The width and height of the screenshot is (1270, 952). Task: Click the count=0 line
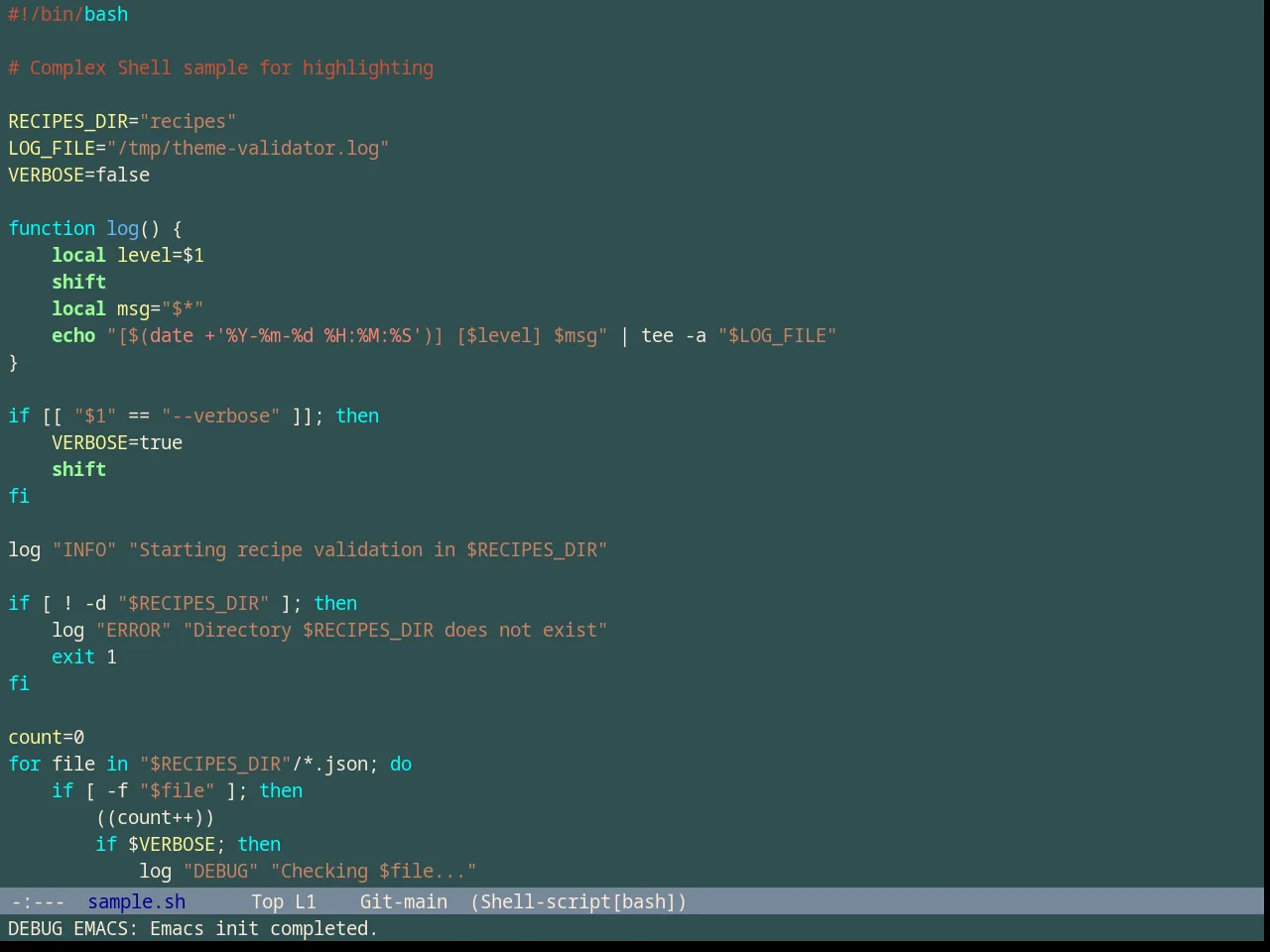[47, 737]
